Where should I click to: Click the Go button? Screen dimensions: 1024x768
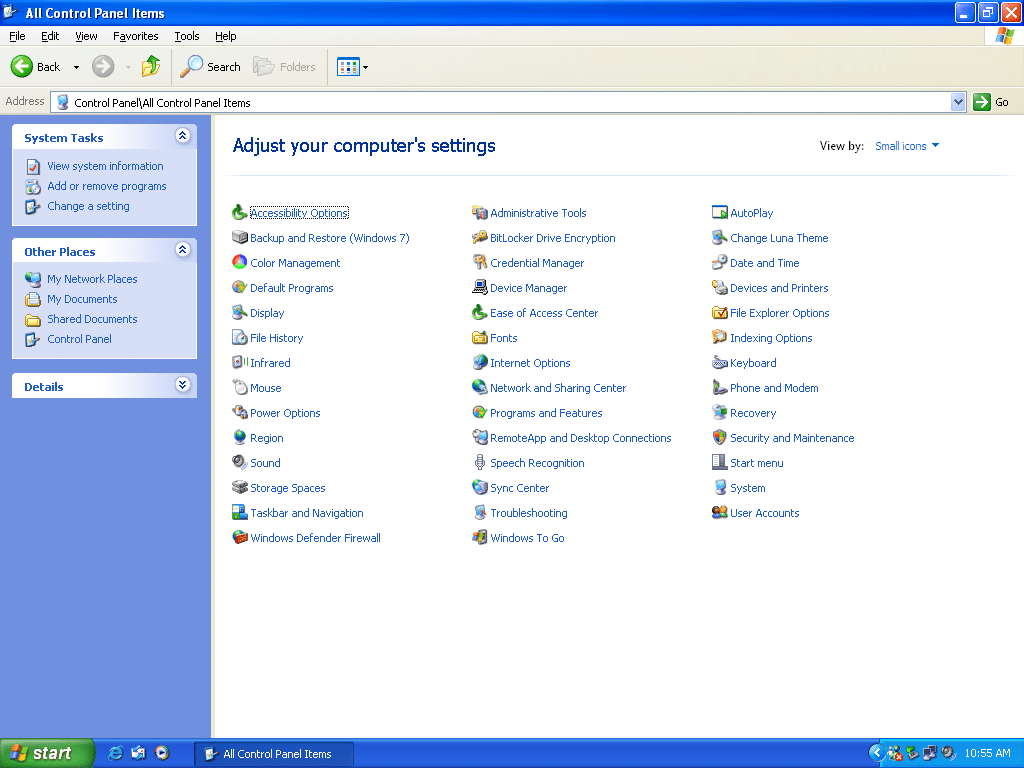click(995, 101)
